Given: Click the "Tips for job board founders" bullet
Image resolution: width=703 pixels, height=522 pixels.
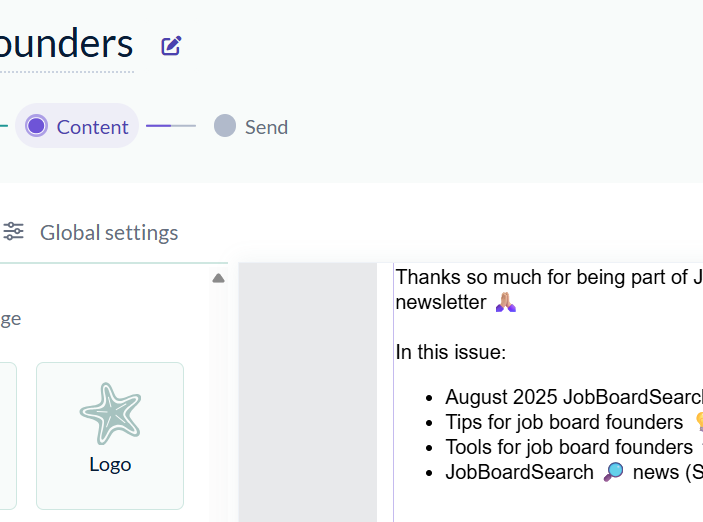Looking at the screenshot, I should point(564,422).
